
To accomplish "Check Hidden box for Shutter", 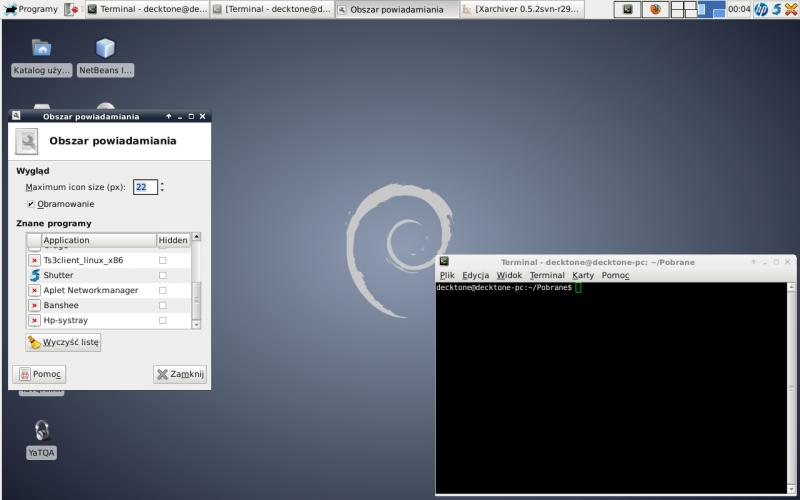I will 163,275.
